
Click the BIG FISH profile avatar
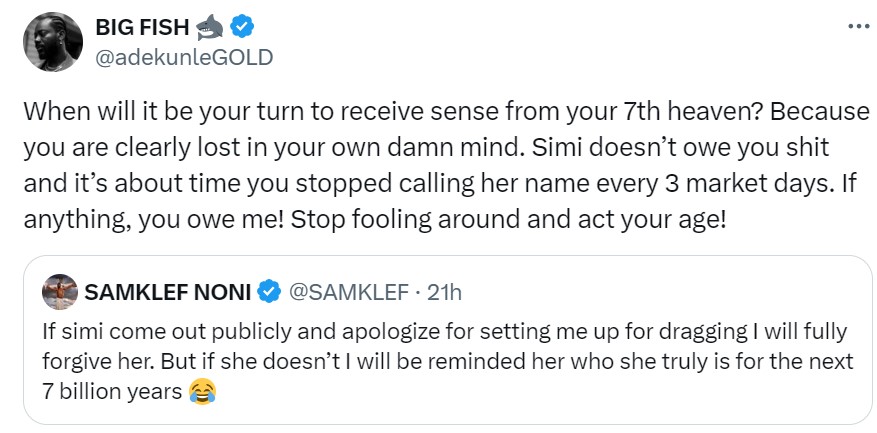(47, 42)
